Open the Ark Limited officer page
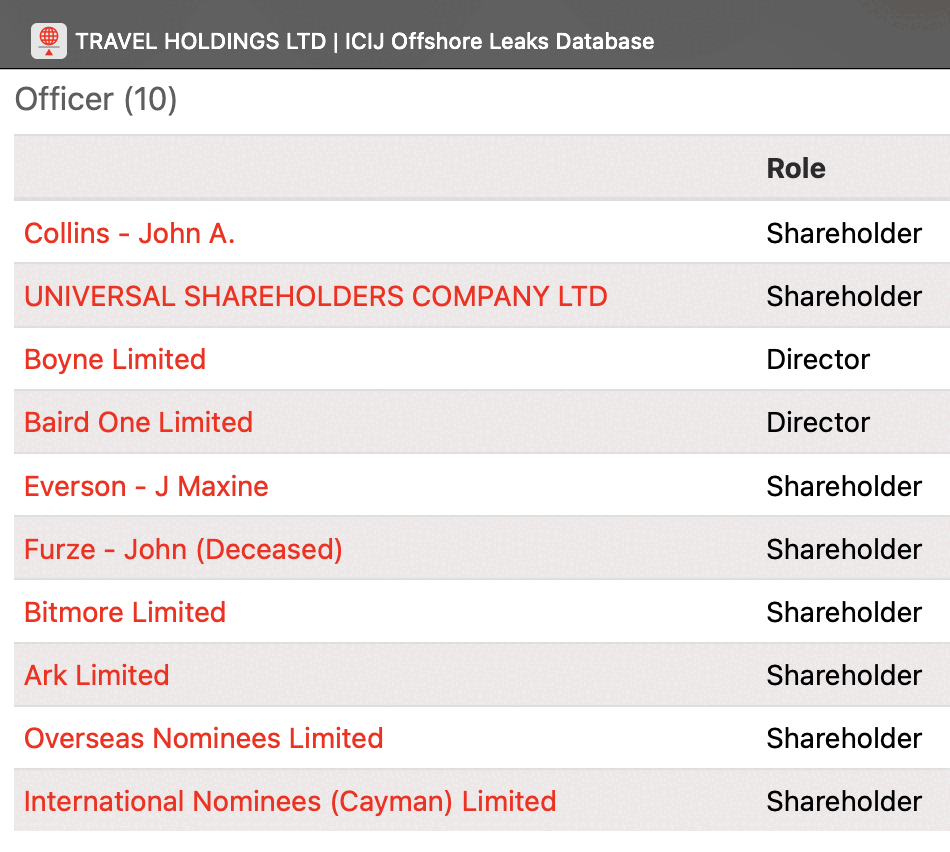 [x=96, y=675]
